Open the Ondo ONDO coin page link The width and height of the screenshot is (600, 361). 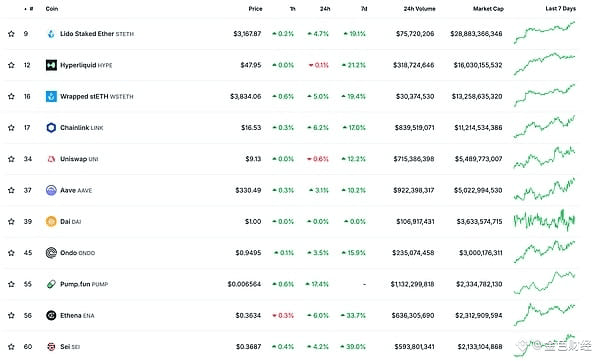(77, 253)
